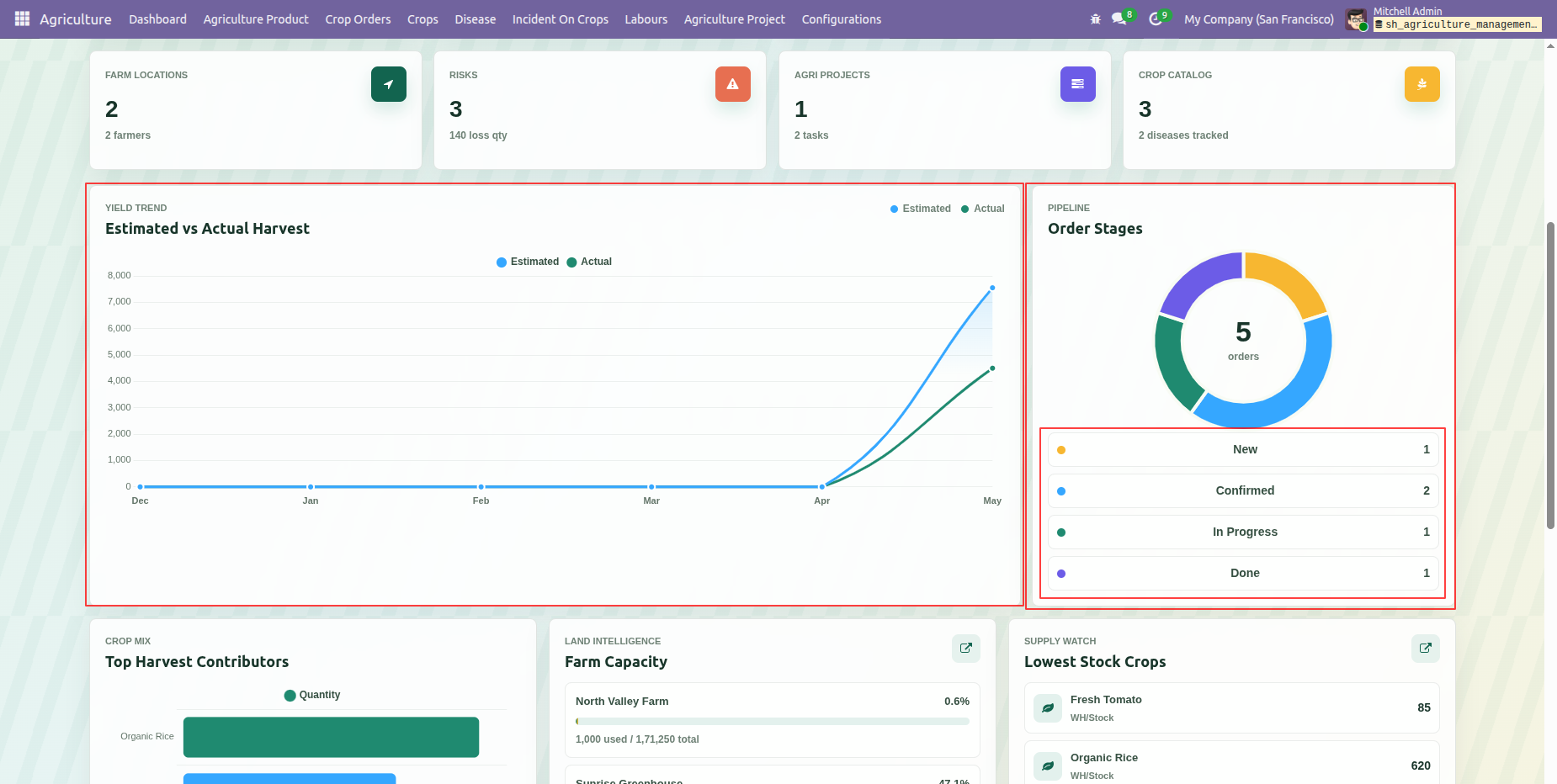Click the purple donut chart segment

[1198, 278]
